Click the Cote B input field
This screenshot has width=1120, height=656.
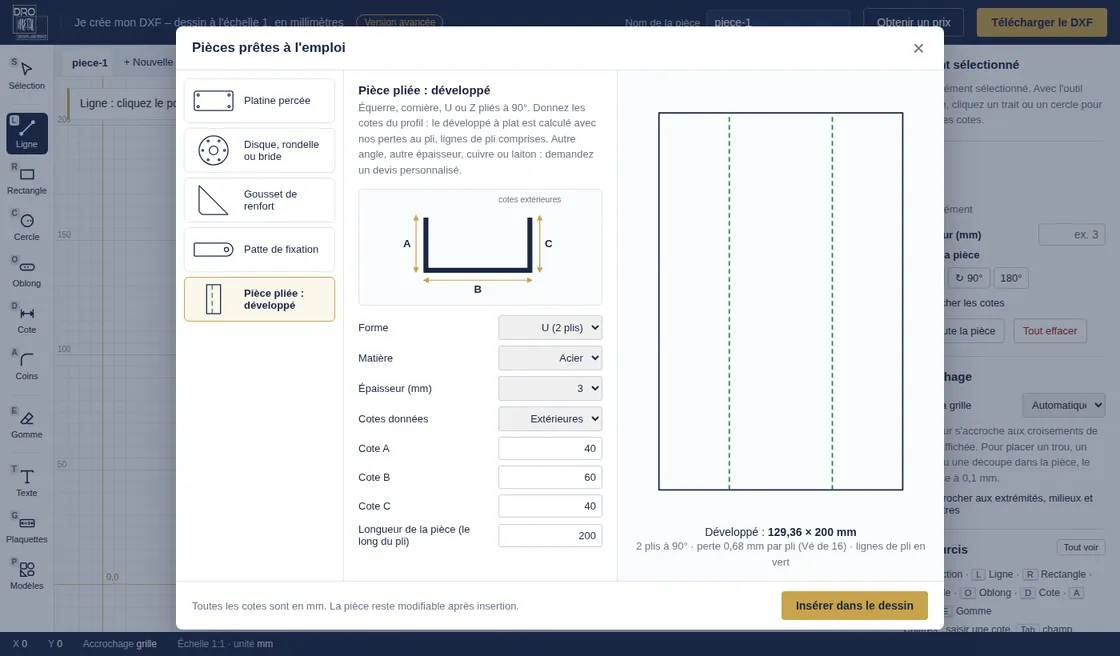(550, 477)
